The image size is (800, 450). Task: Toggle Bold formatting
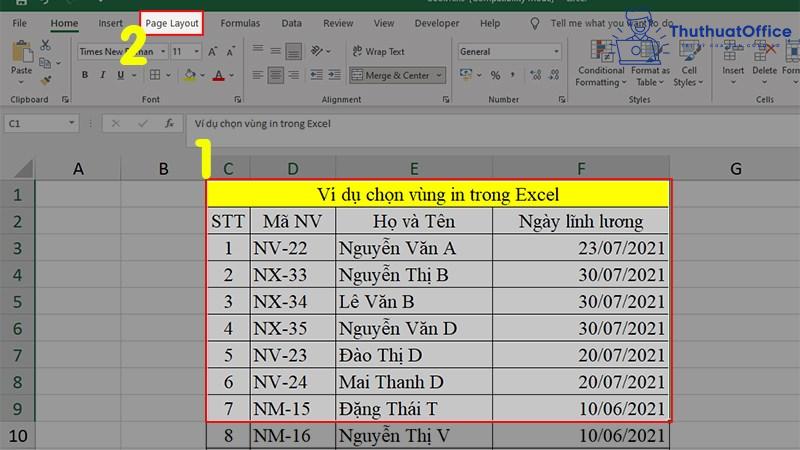tap(85, 75)
